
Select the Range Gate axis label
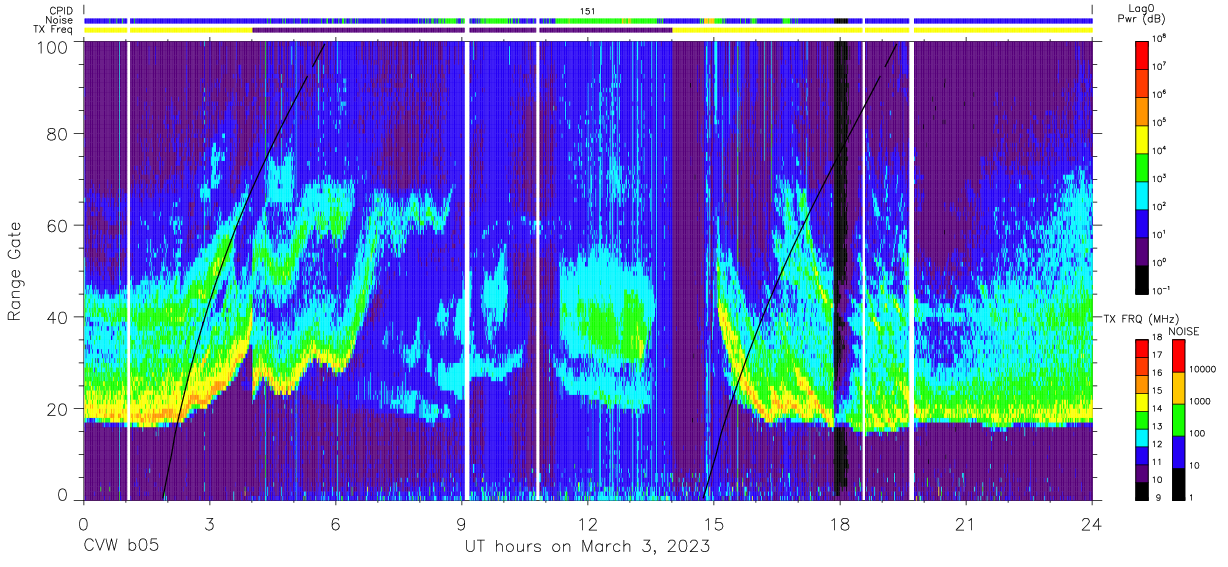[15, 272]
